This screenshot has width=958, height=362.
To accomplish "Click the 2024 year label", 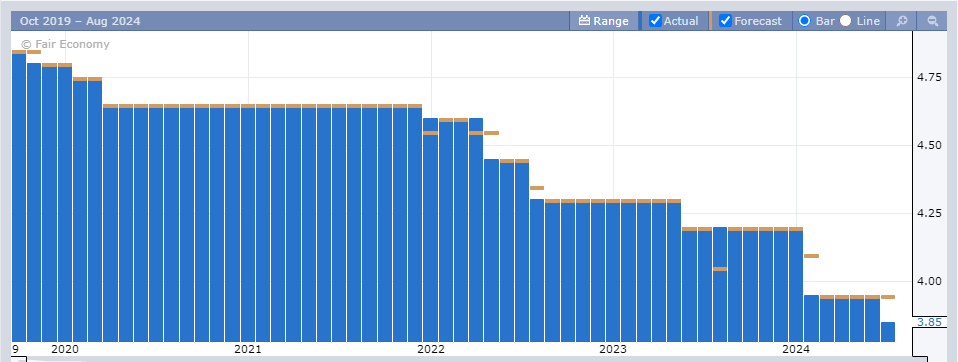I will click(796, 349).
